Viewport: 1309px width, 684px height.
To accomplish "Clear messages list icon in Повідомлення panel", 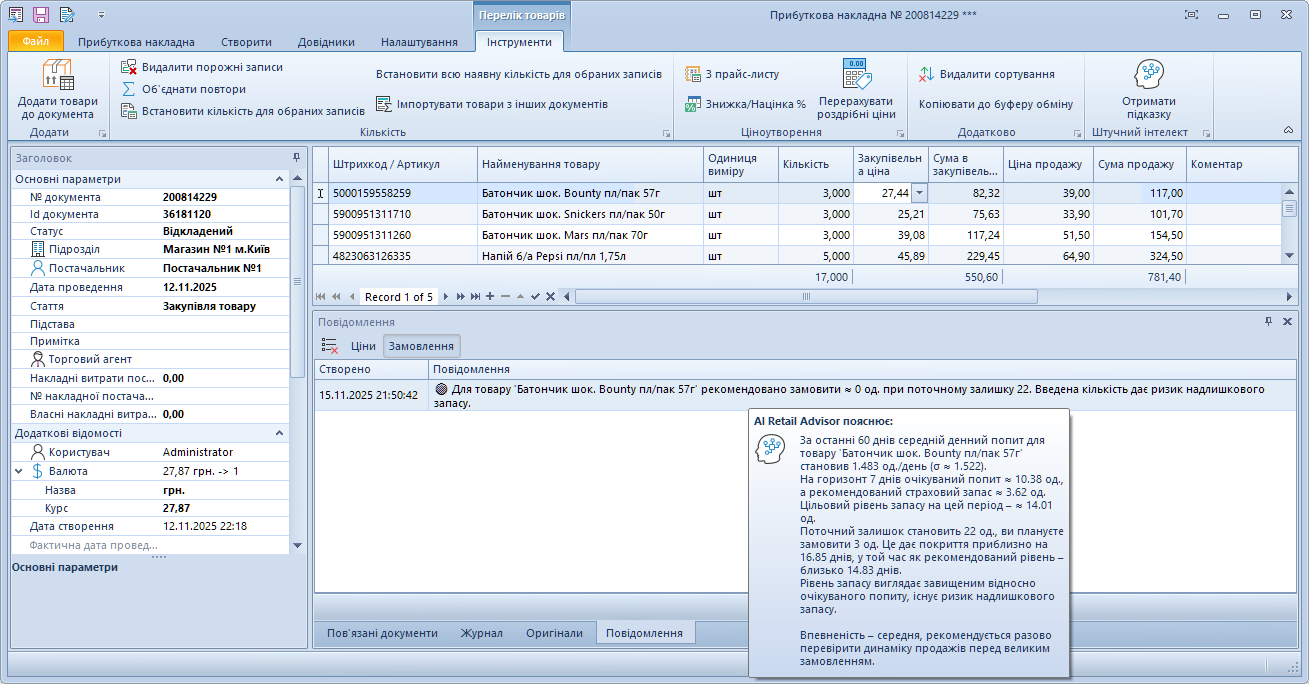I will tap(330, 346).
